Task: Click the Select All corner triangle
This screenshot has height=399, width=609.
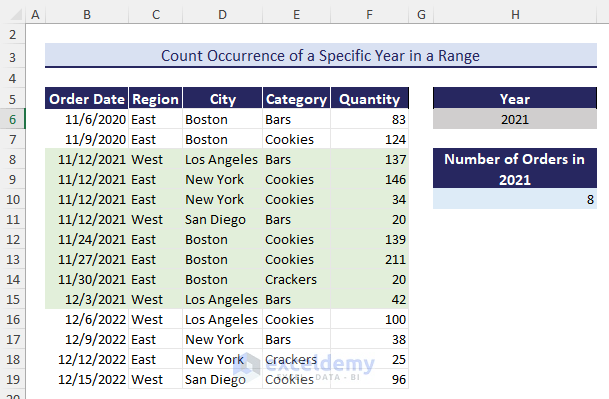Action: pos(16,14)
